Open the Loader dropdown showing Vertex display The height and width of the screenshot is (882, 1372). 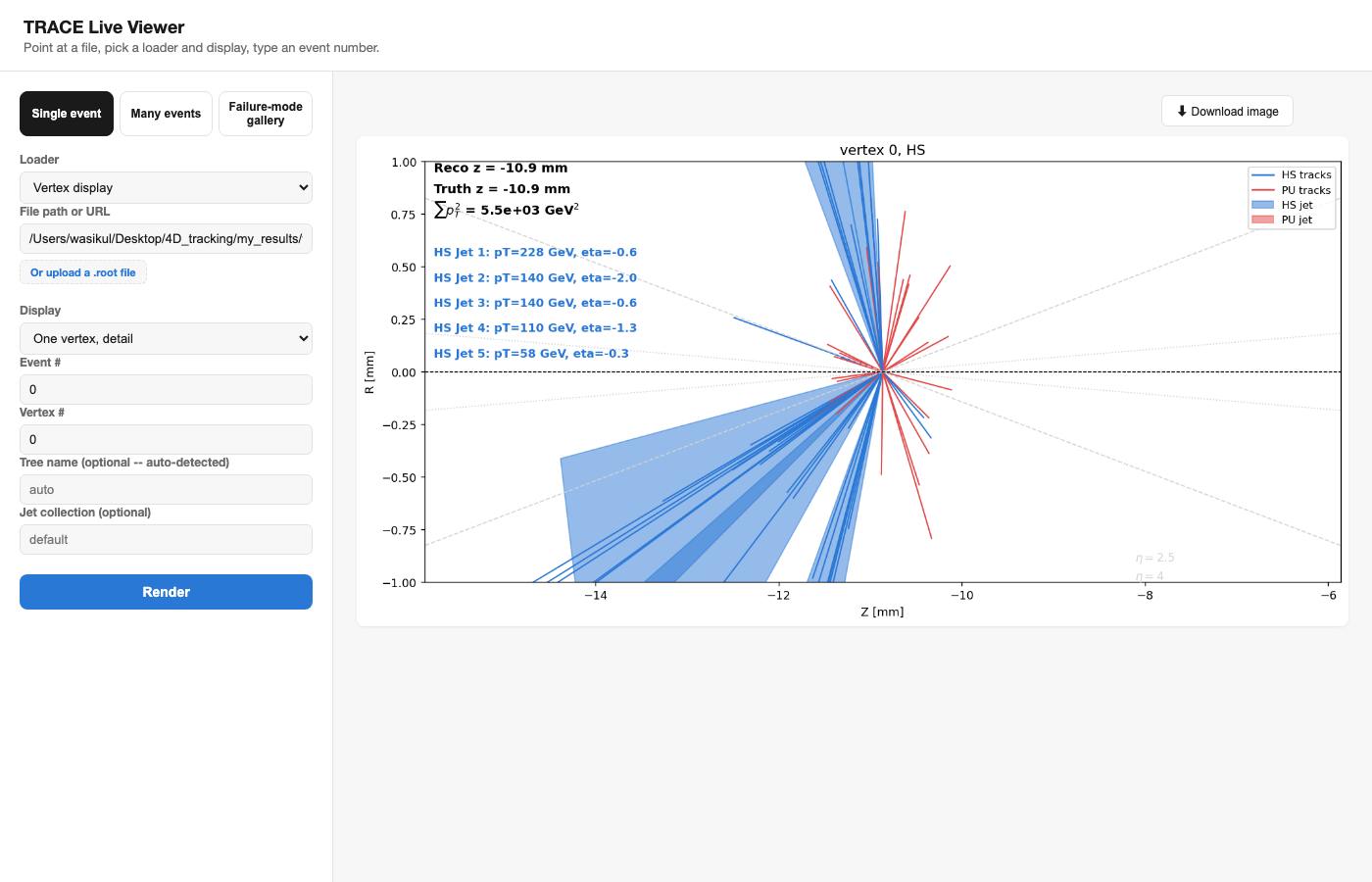pos(166,187)
